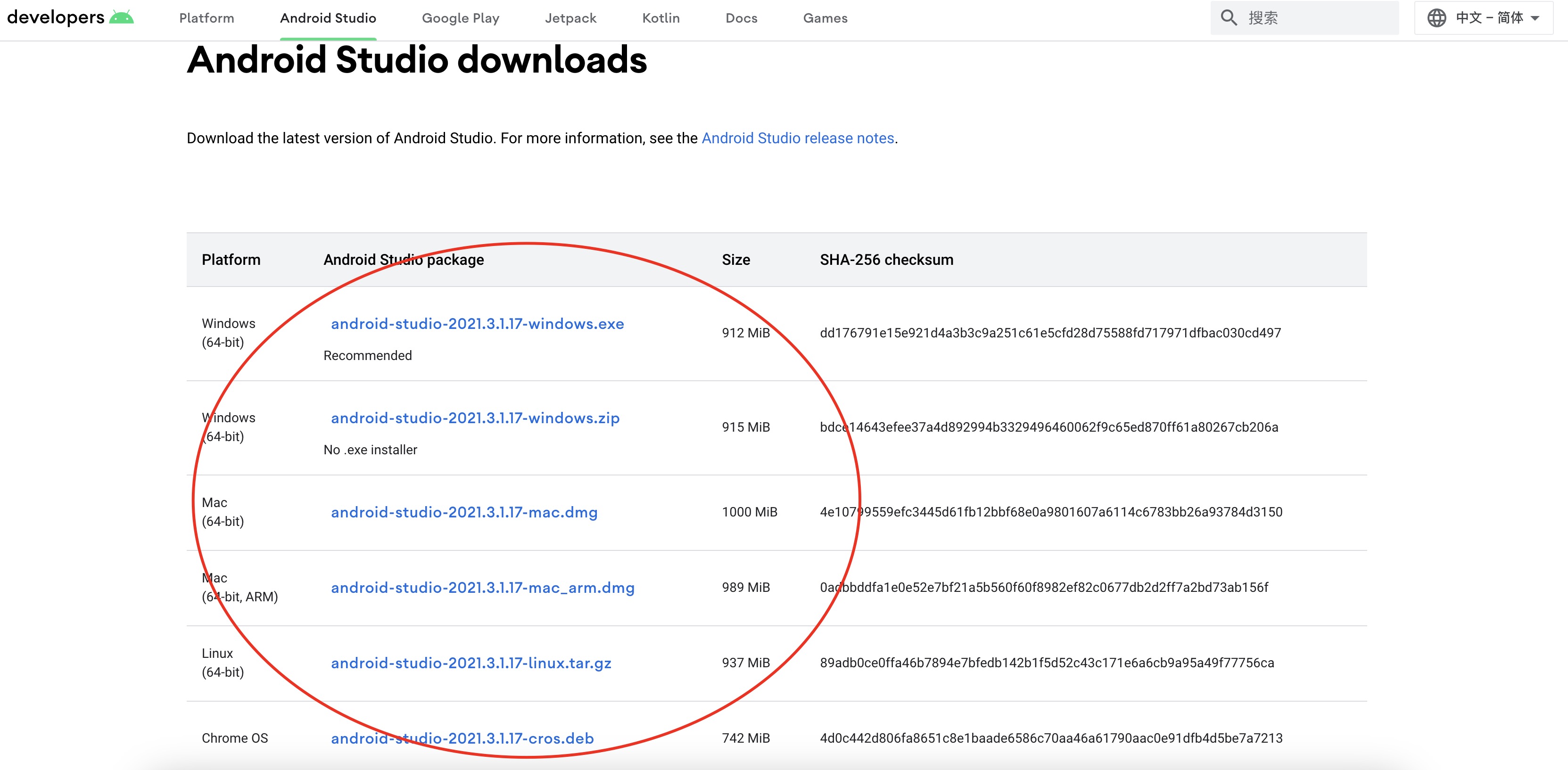Click the Android Studio downloads heading
Viewport: 1568px width, 770px height.
click(416, 59)
